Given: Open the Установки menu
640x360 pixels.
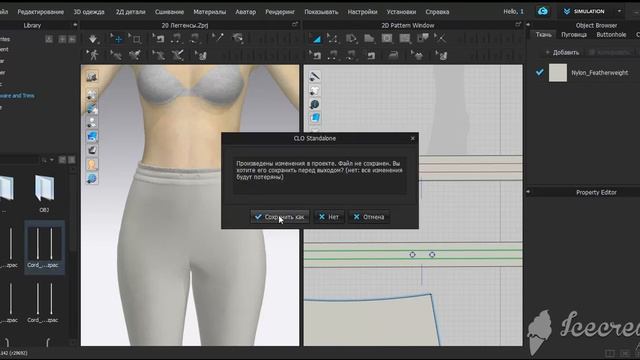Looking at the screenshot, I should (x=401, y=12).
